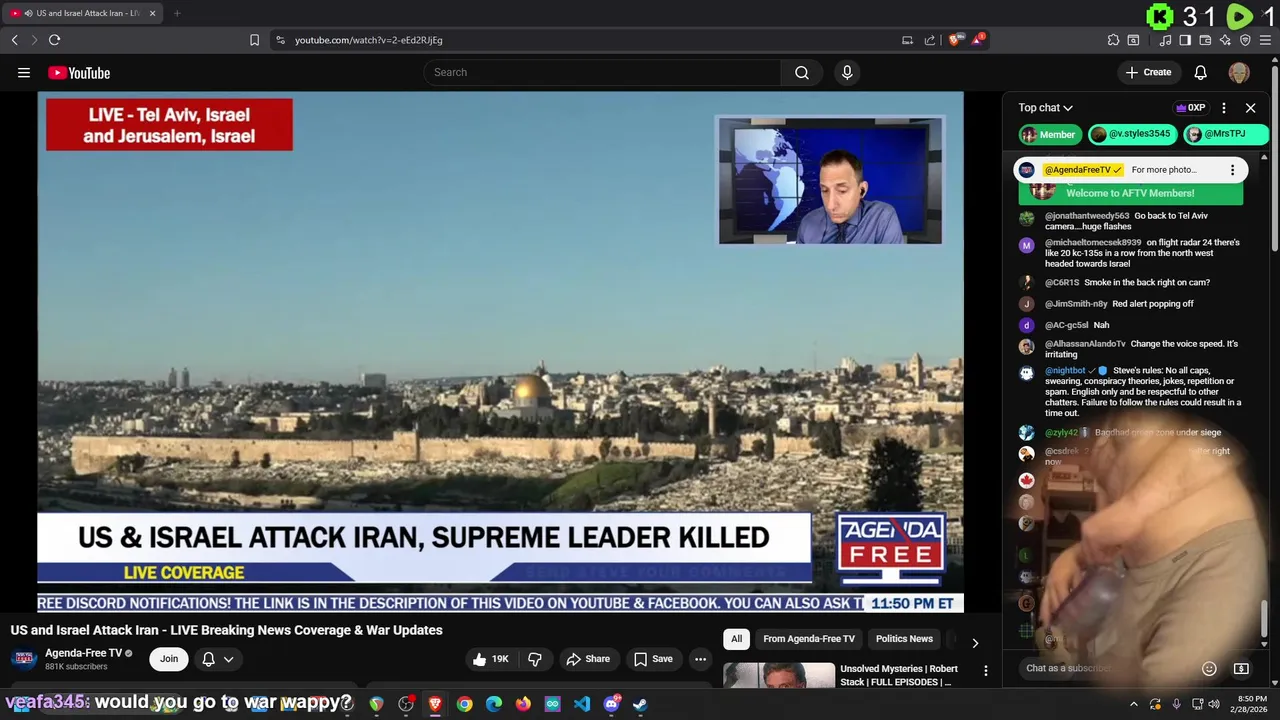Open browser main menu
The height and width of the screenshot is (720, 1280).
(1265, 40)
